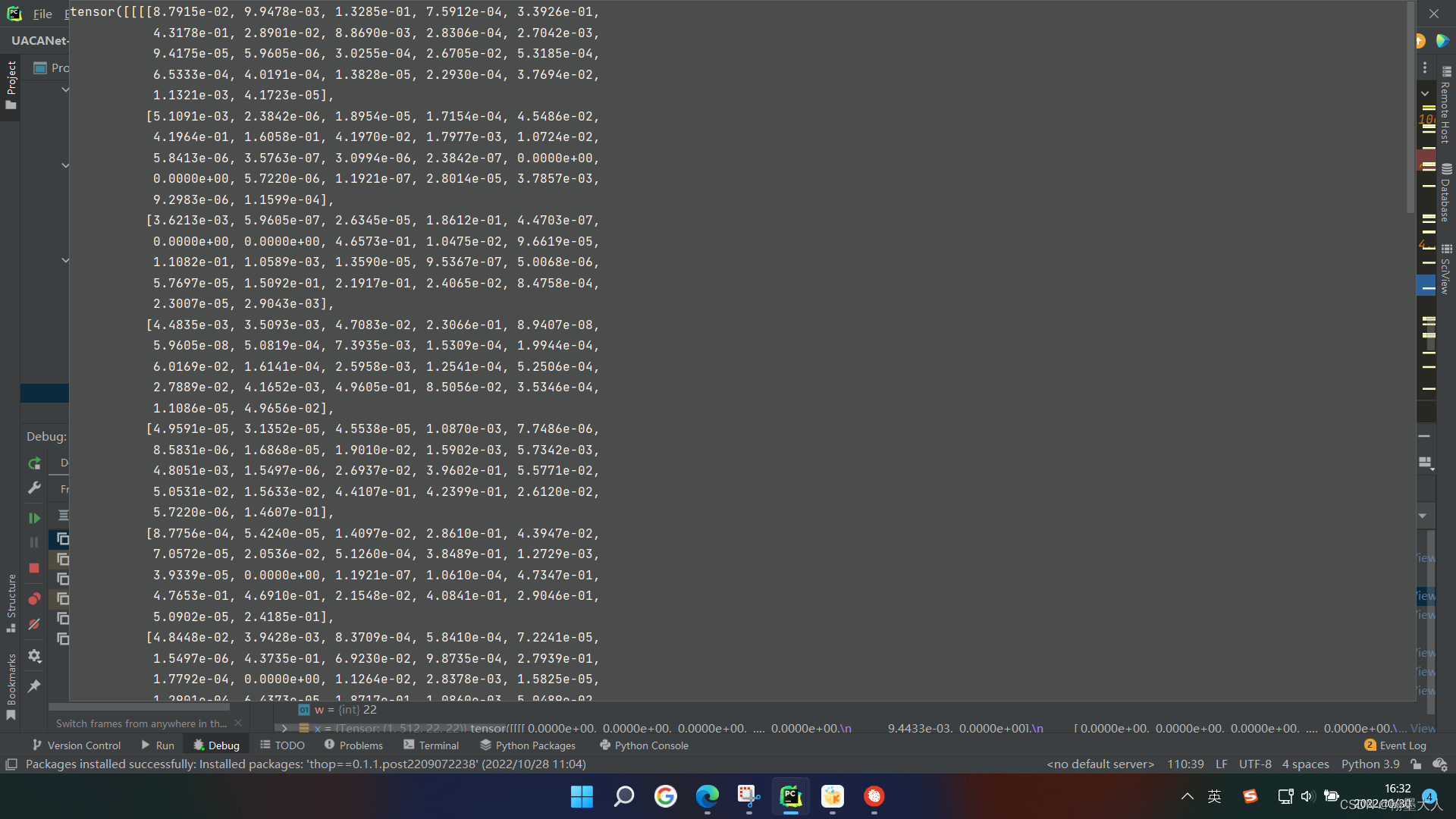Open the File menu
Image resolution: width=1456 pixels, height=819 pixels.
[x=42, y=14]
